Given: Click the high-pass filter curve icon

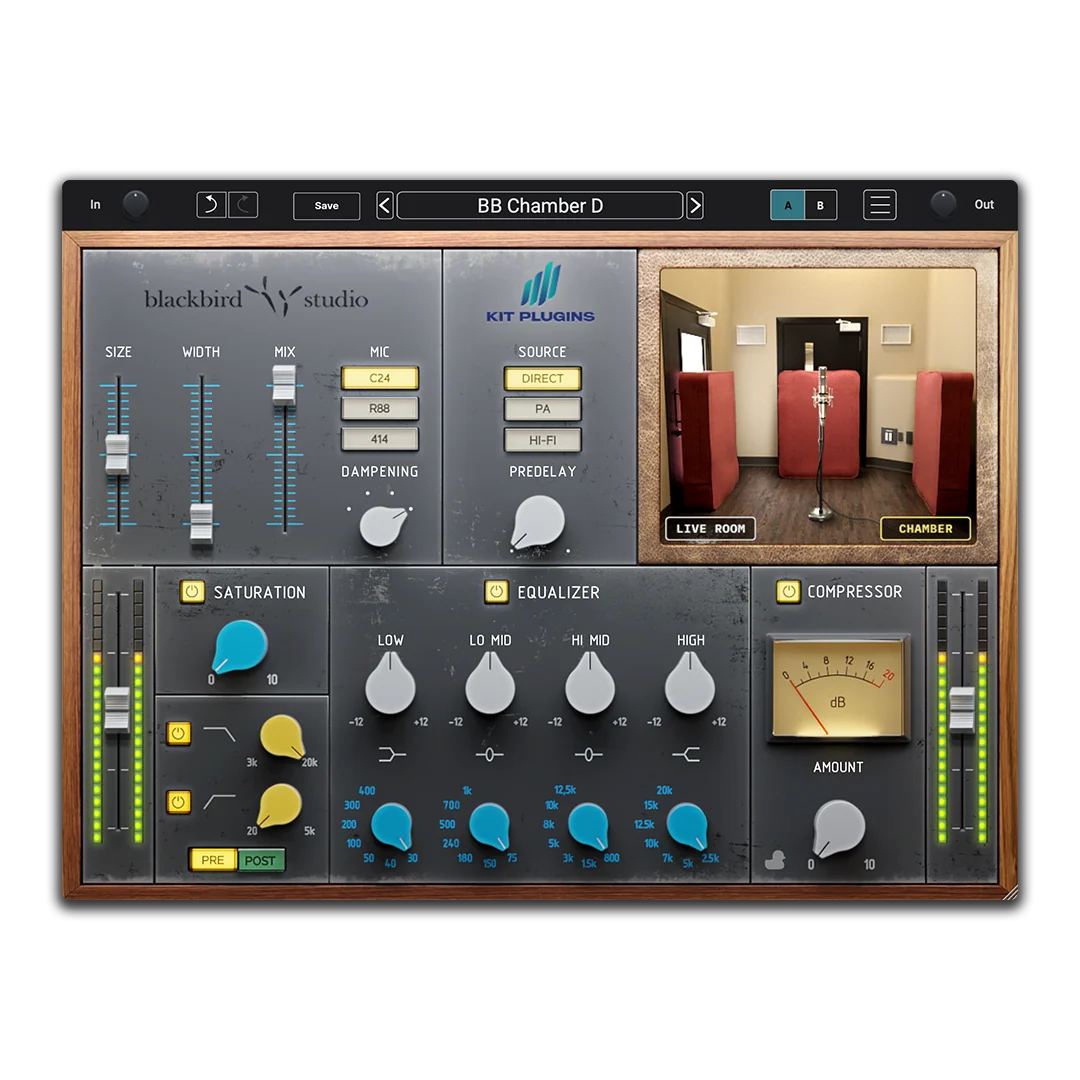Looking at the screenshot, I should 220,802.
